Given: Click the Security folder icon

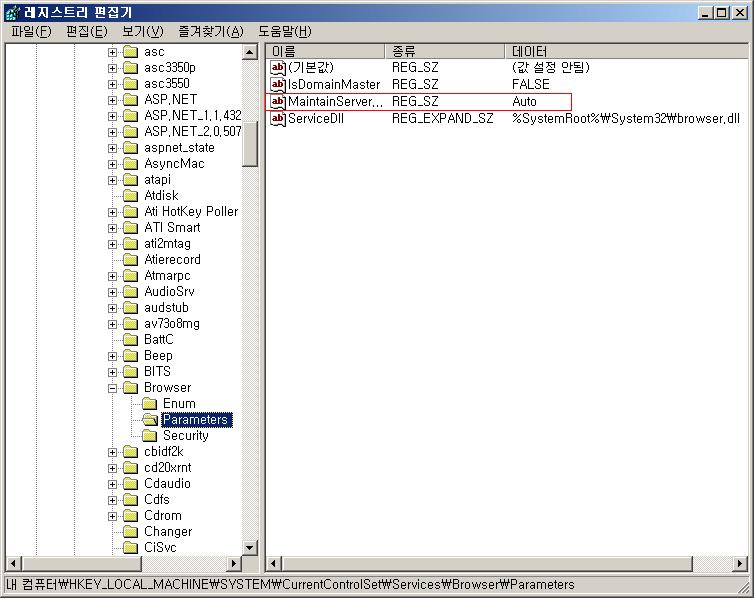Looking at the screenshot, I should click(x=150, y=436).
